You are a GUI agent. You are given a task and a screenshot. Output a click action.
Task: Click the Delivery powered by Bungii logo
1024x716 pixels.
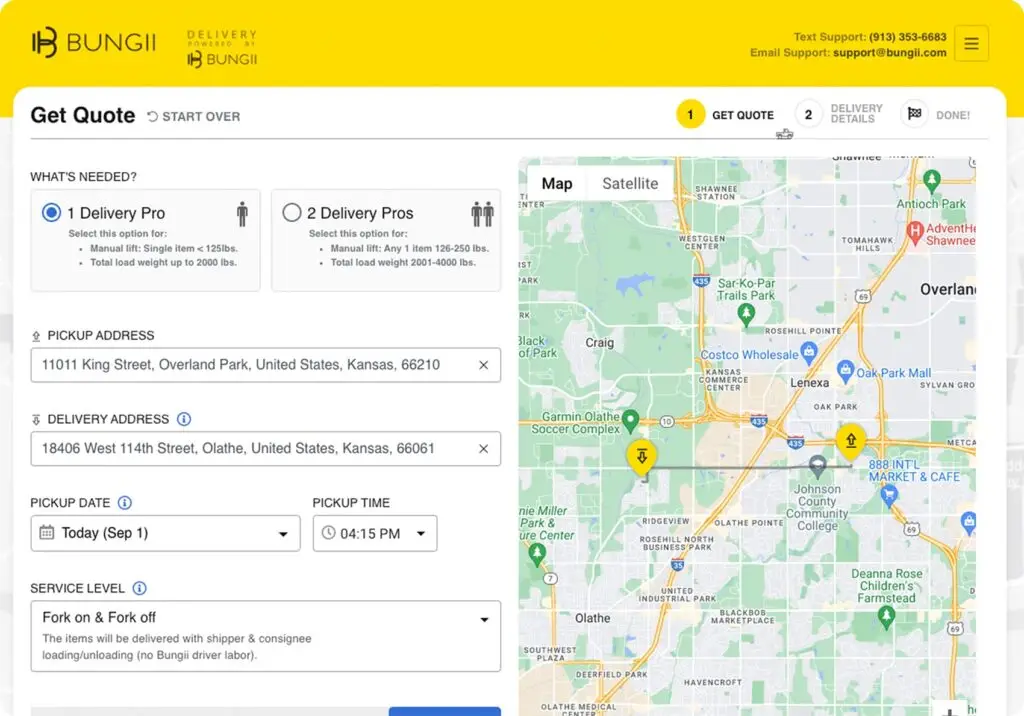[222, 48]
